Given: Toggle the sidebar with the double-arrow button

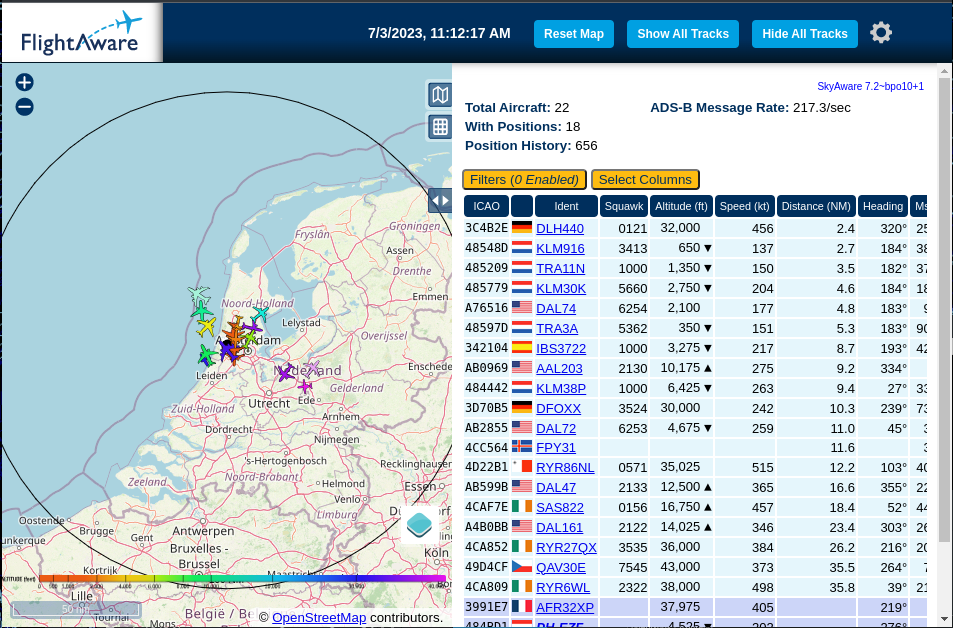Looking at the screenshot, I should click(440, 200).
